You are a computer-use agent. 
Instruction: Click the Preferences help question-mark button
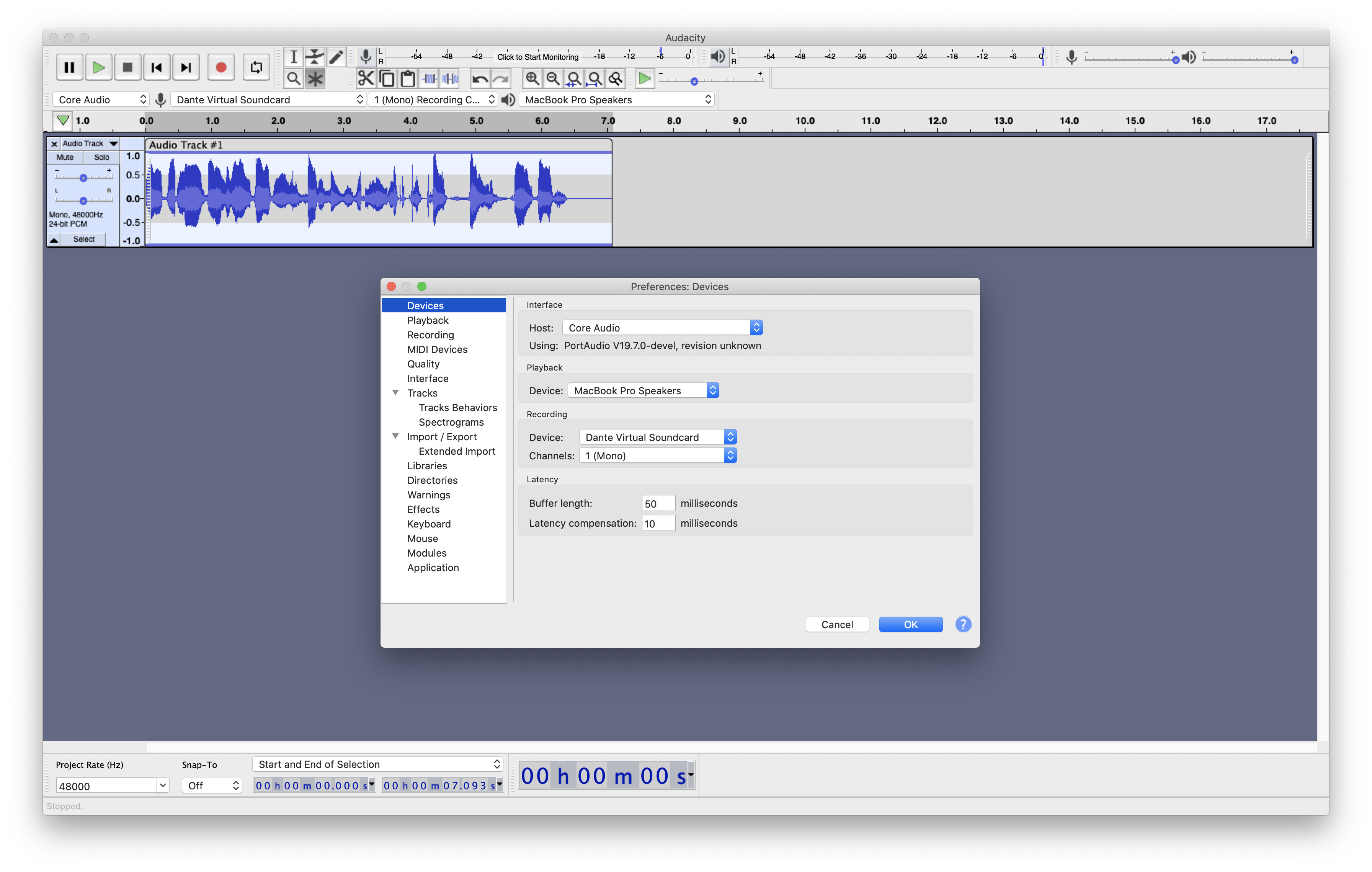[963, 624]
